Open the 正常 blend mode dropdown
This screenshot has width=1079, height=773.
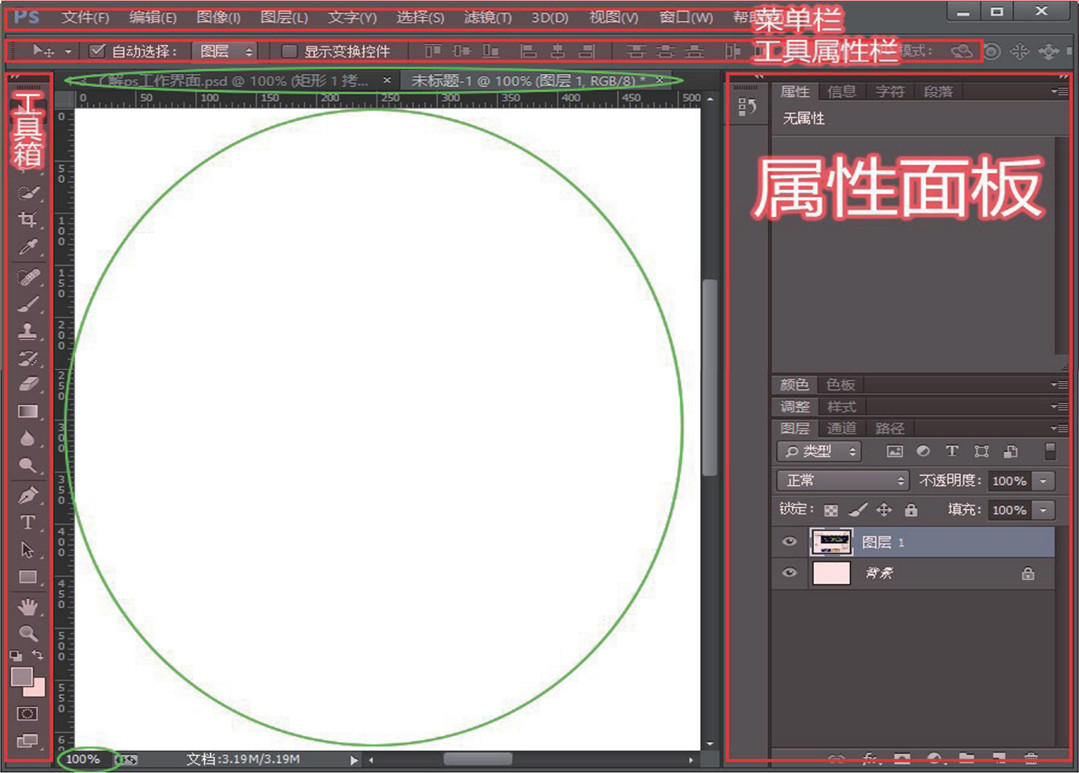pyautogui.click(x=843, y=480)
